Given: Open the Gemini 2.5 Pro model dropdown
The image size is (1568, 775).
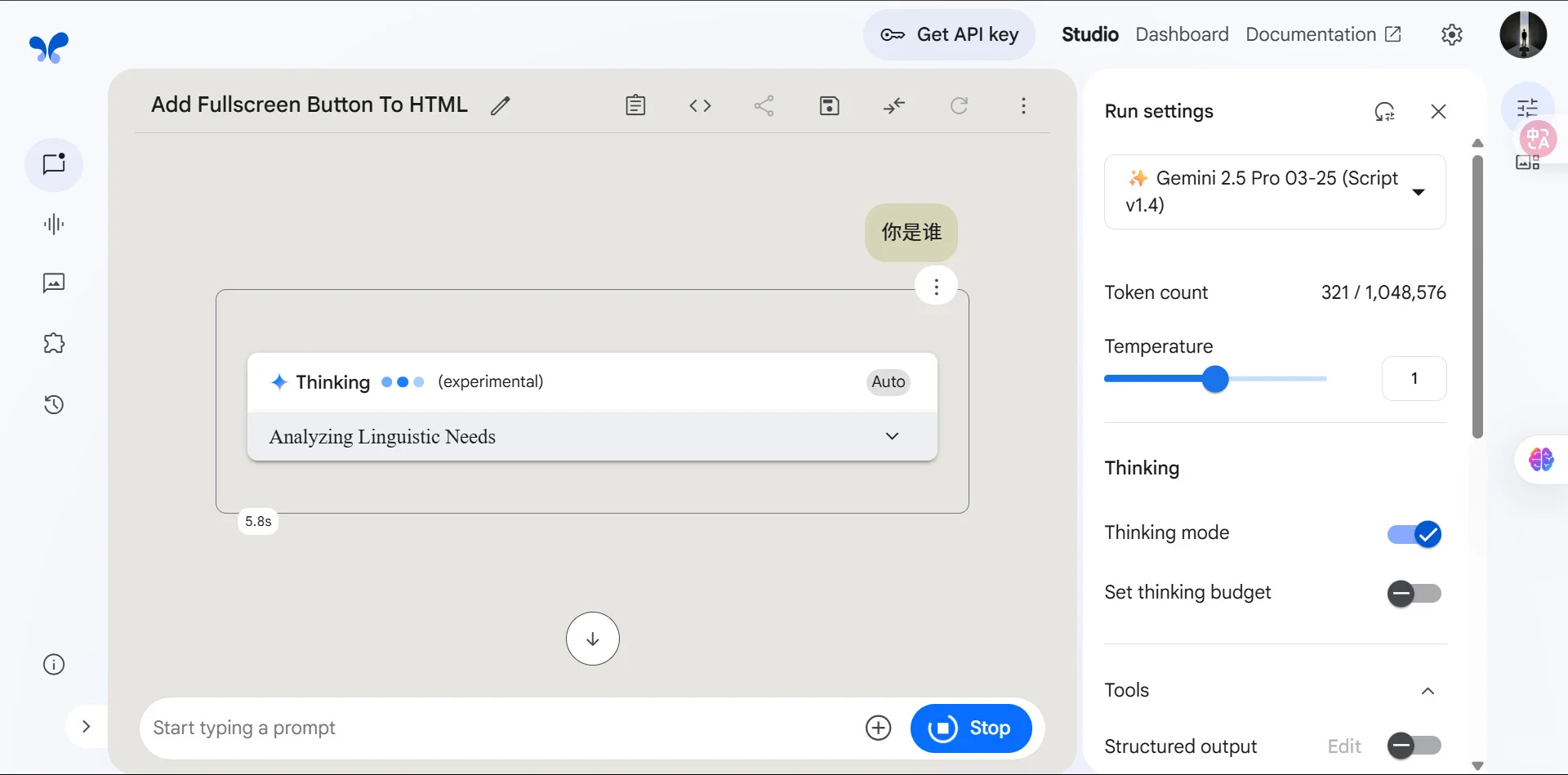Looking at the screenshot, I should pos(1275,192).
